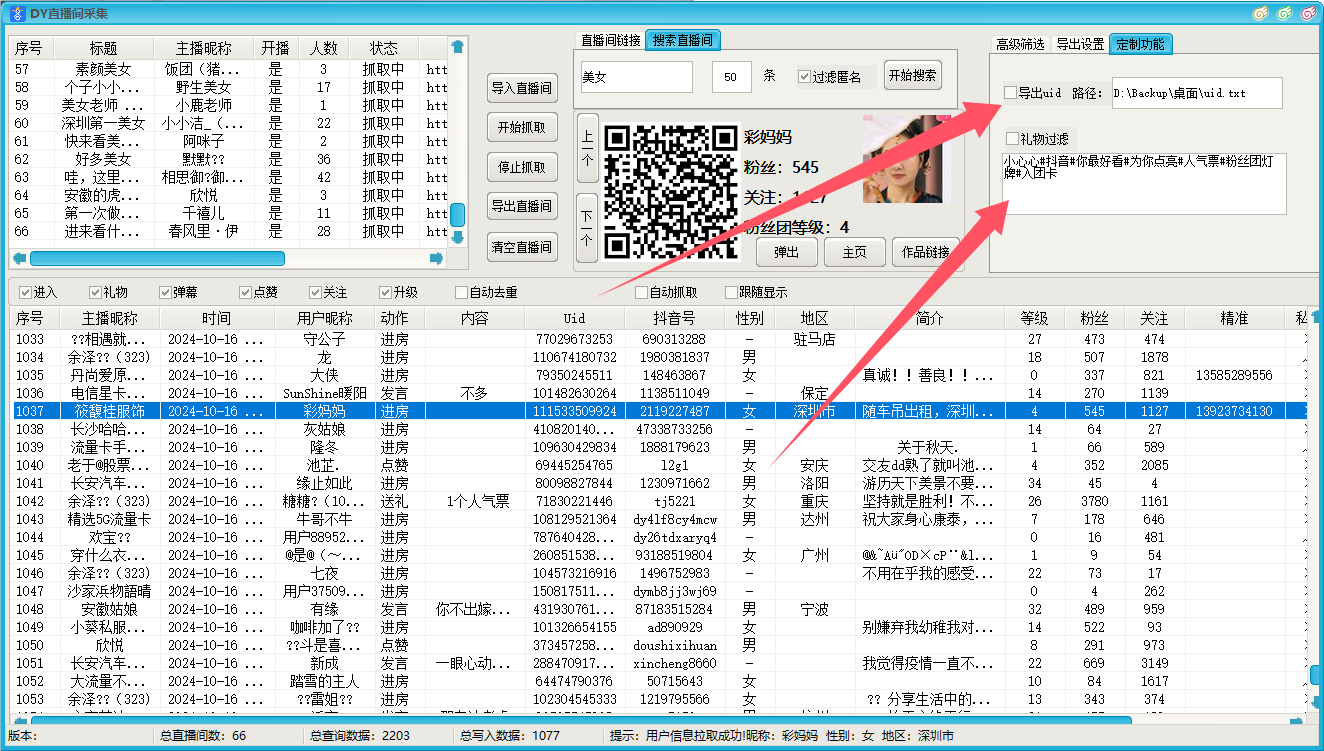The height and width of the screenshot is (751, 1324).
Task: Click 抖音号 cell doushixihuan
Action: pos(675,645)
